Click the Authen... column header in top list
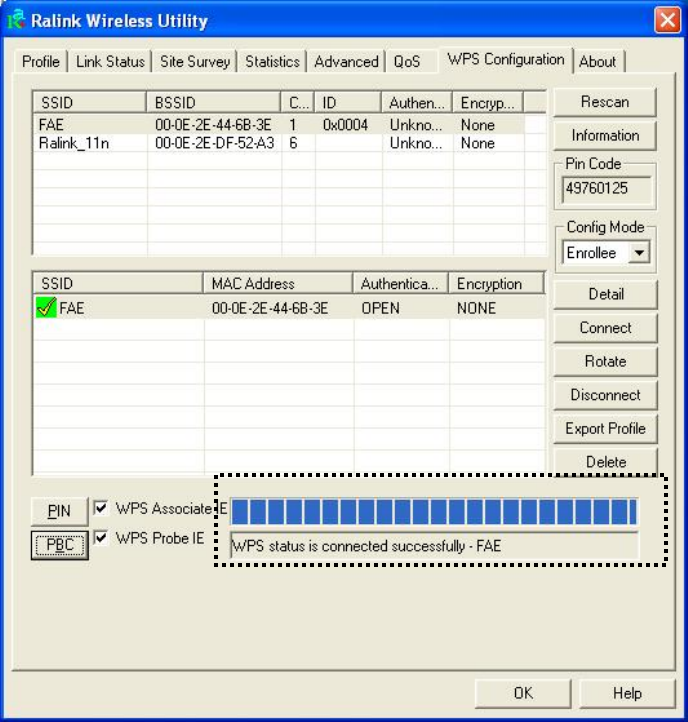 [417, 102]
